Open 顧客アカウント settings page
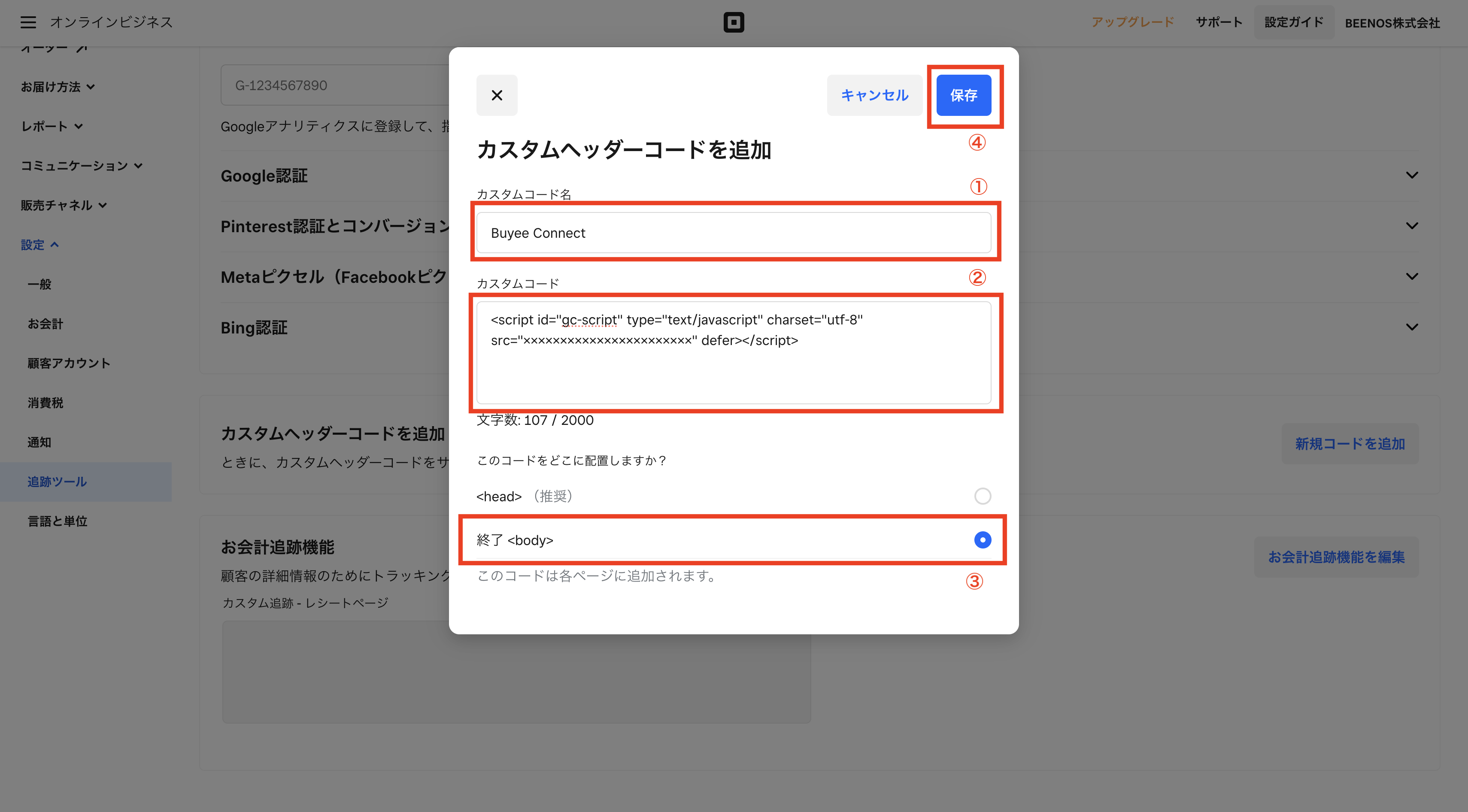Image resolution: width=1468 pixels, height=812 pixels. 69,363
